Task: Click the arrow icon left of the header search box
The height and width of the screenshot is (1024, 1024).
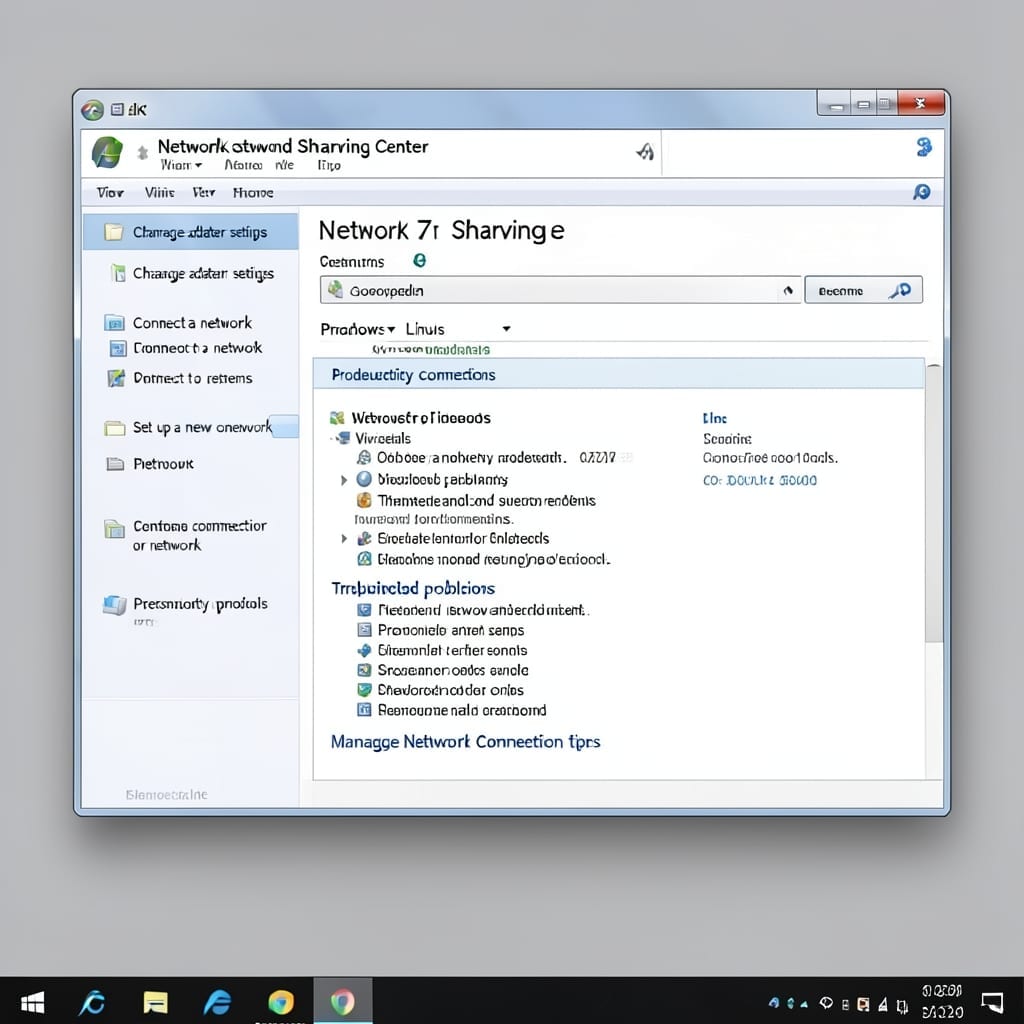Action: pos(645,152)
